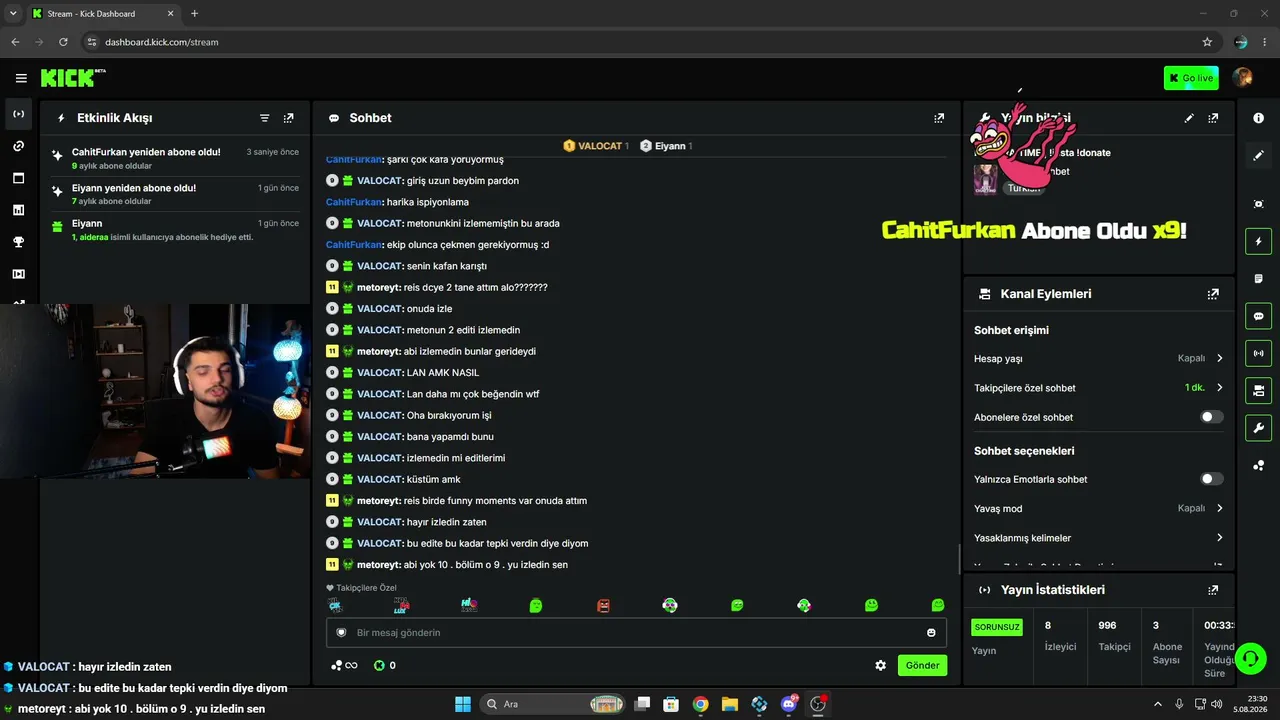Screen dimensions: 1280x720
Task: Reload the dashboard page
Action: (63, 42)
